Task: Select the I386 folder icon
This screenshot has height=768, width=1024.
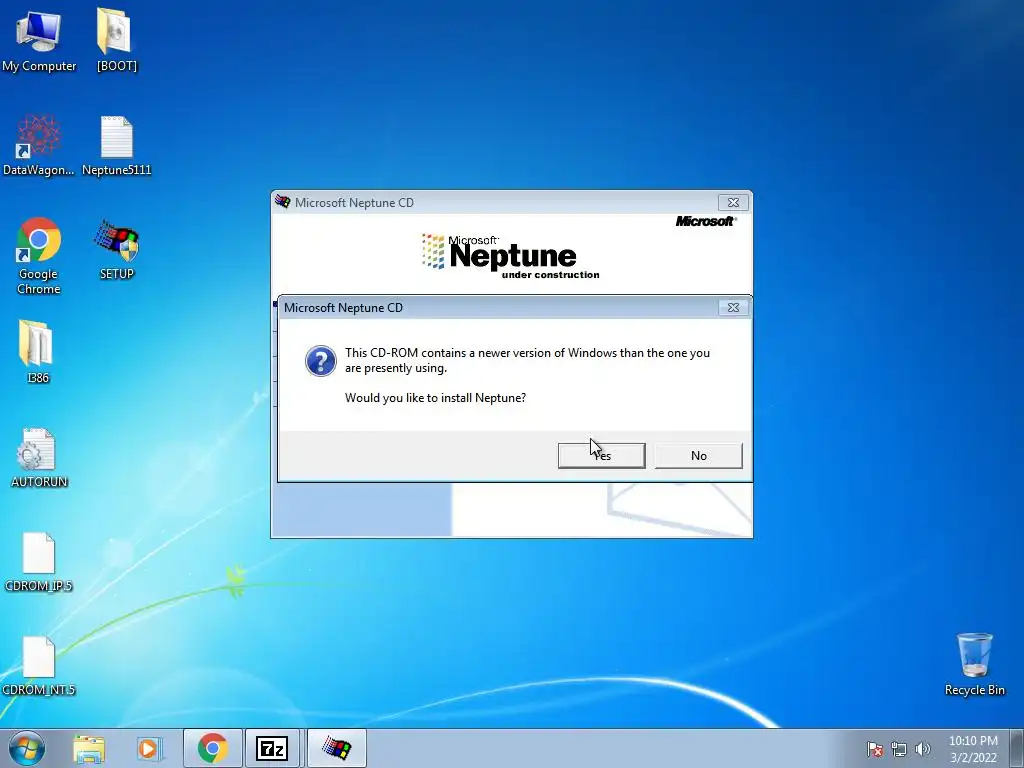Action: click(37, 351)
